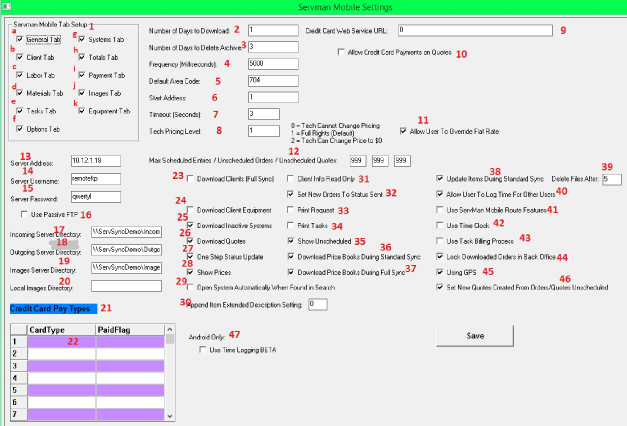The height and width of the screenshot is (426, 627).
Task: Enable Print Request checkbox
Action: (291, 210)
